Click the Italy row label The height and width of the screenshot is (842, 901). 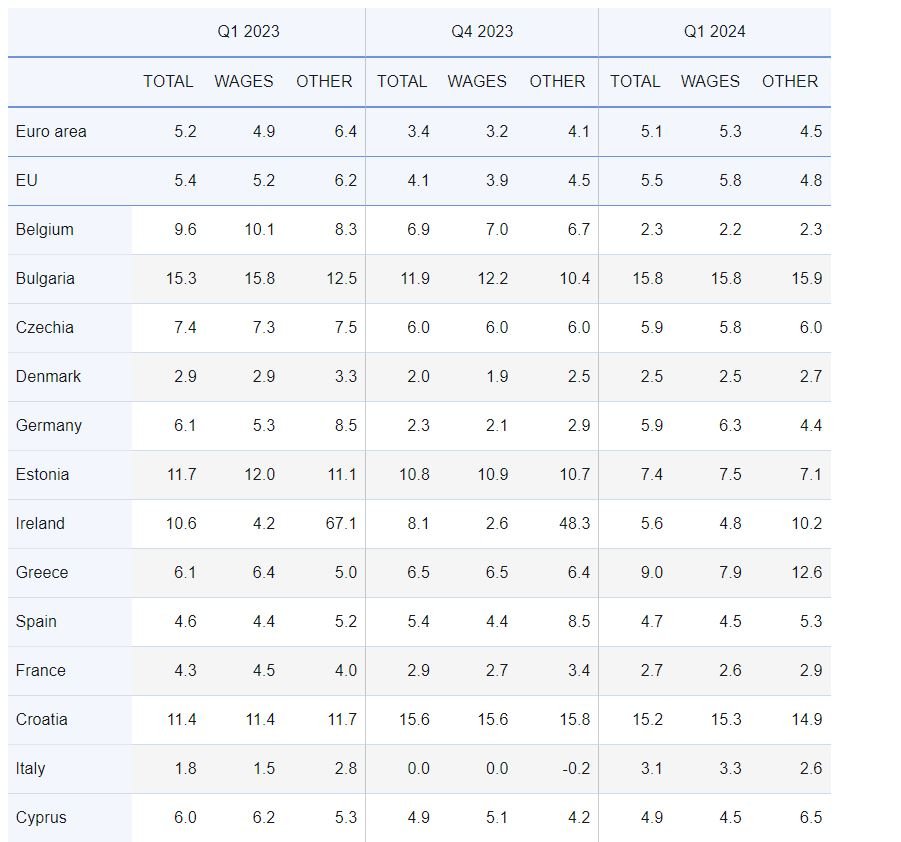pos(30,768)
